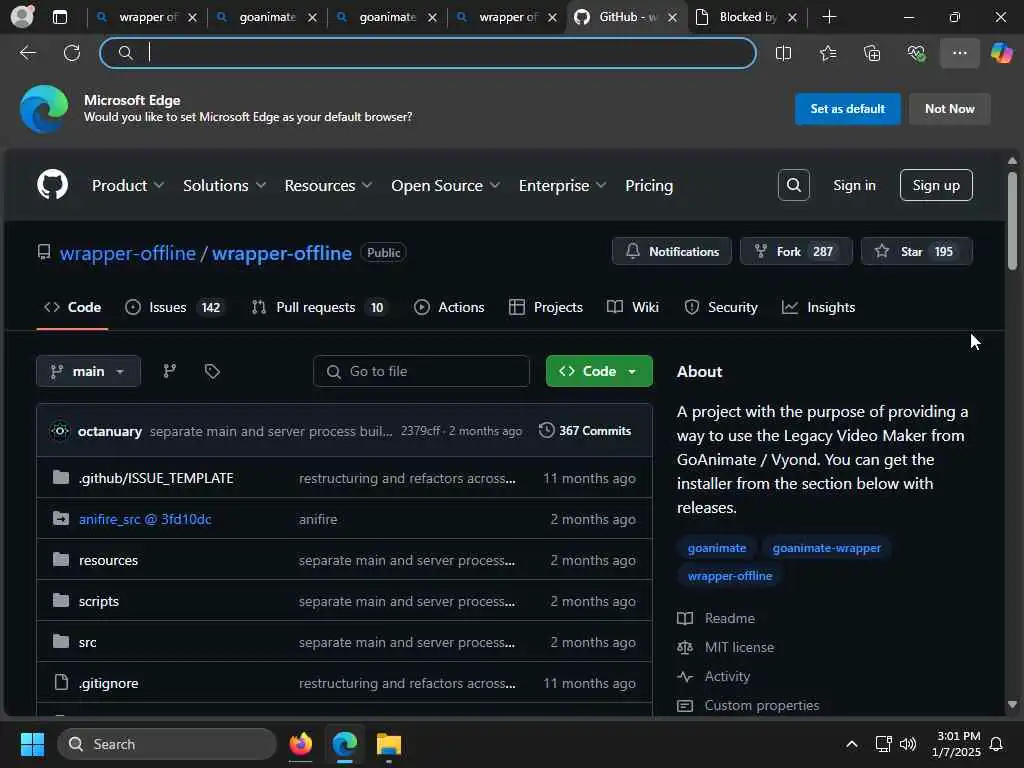
Task: Click Set as default button
Action: click(847, 108)
